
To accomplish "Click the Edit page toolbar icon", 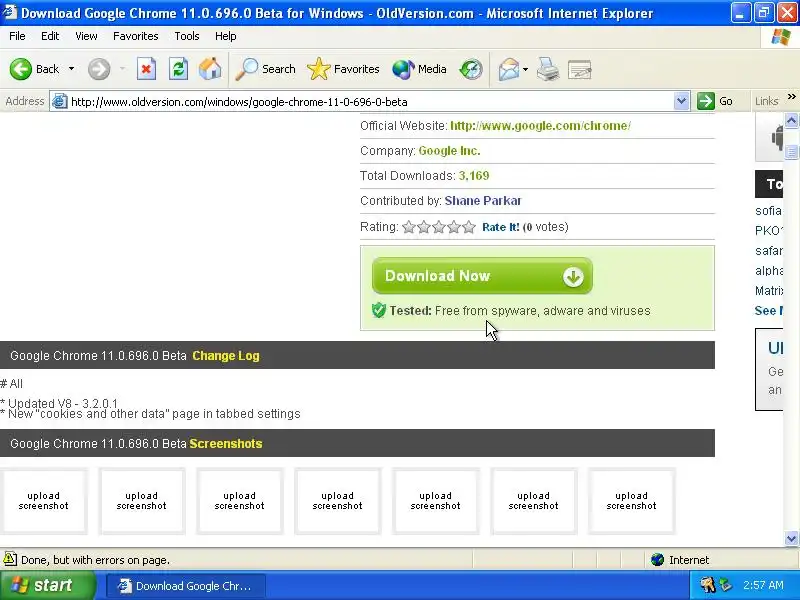I will coord(580,69).
